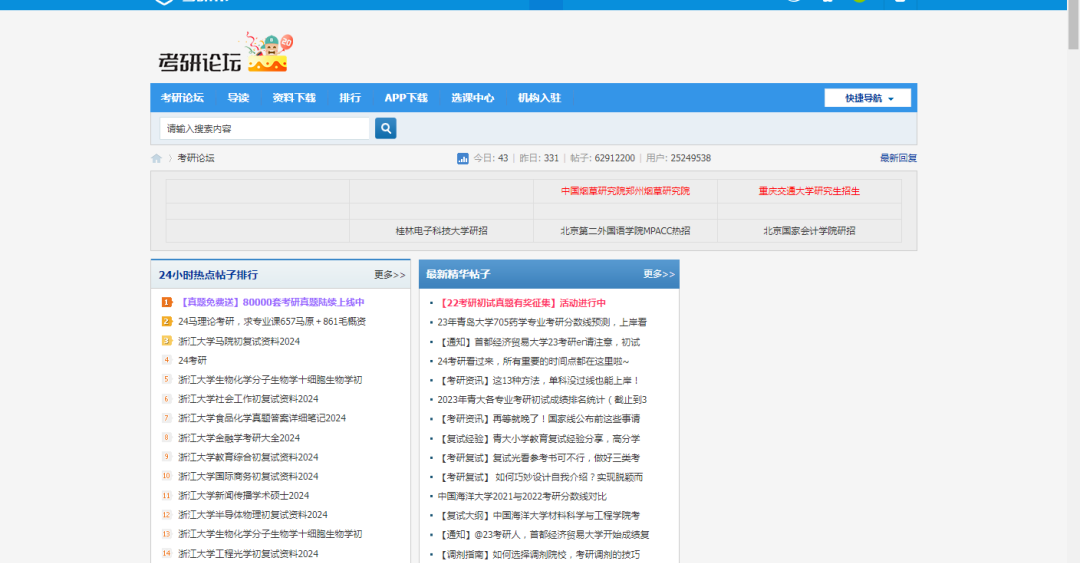Viewport: 1080px width, 563px height.
Task: Open post 浙江大学社会工作初复试资料2024
Action: tap(248, 399)
